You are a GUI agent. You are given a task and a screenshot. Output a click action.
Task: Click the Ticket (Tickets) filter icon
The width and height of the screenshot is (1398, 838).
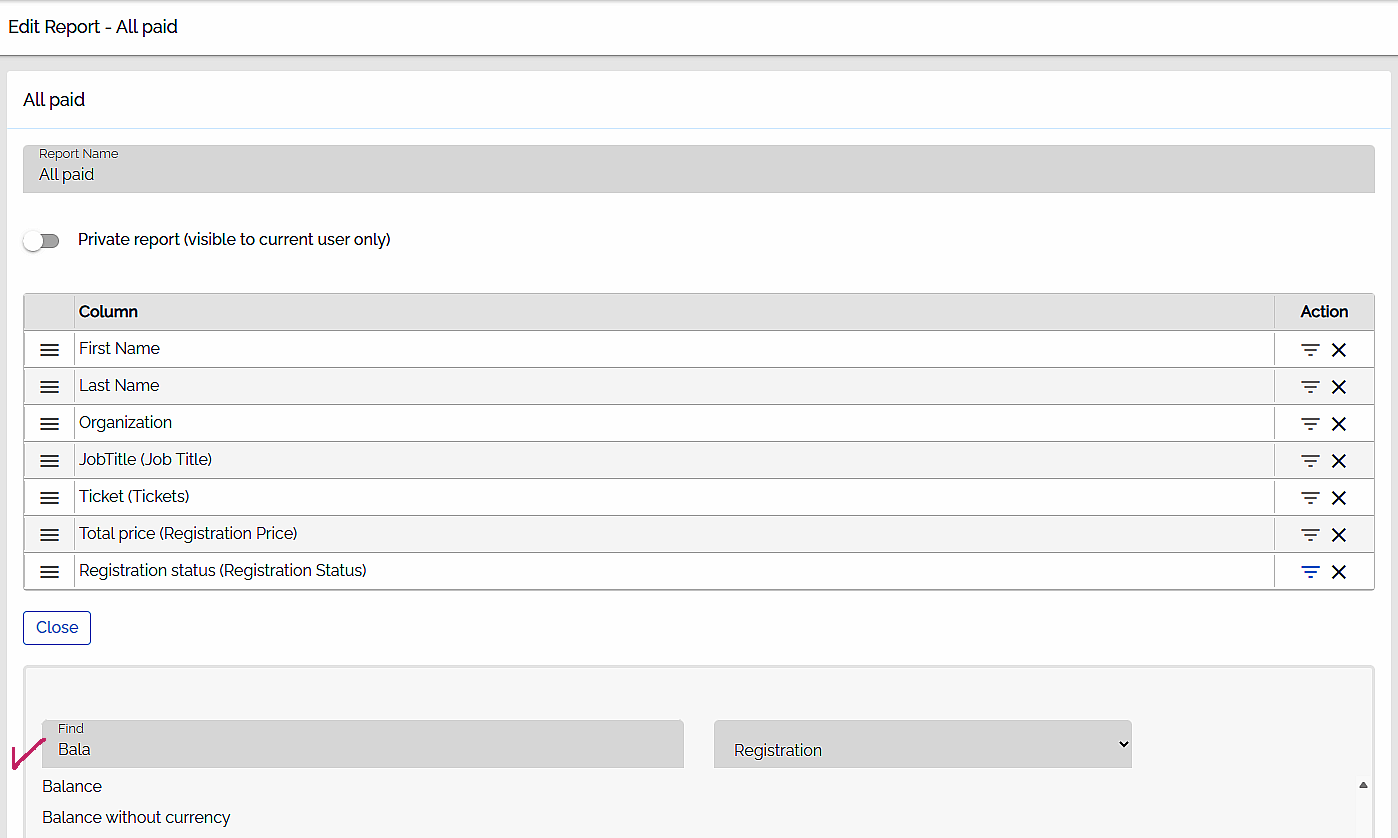[1310, 498]
